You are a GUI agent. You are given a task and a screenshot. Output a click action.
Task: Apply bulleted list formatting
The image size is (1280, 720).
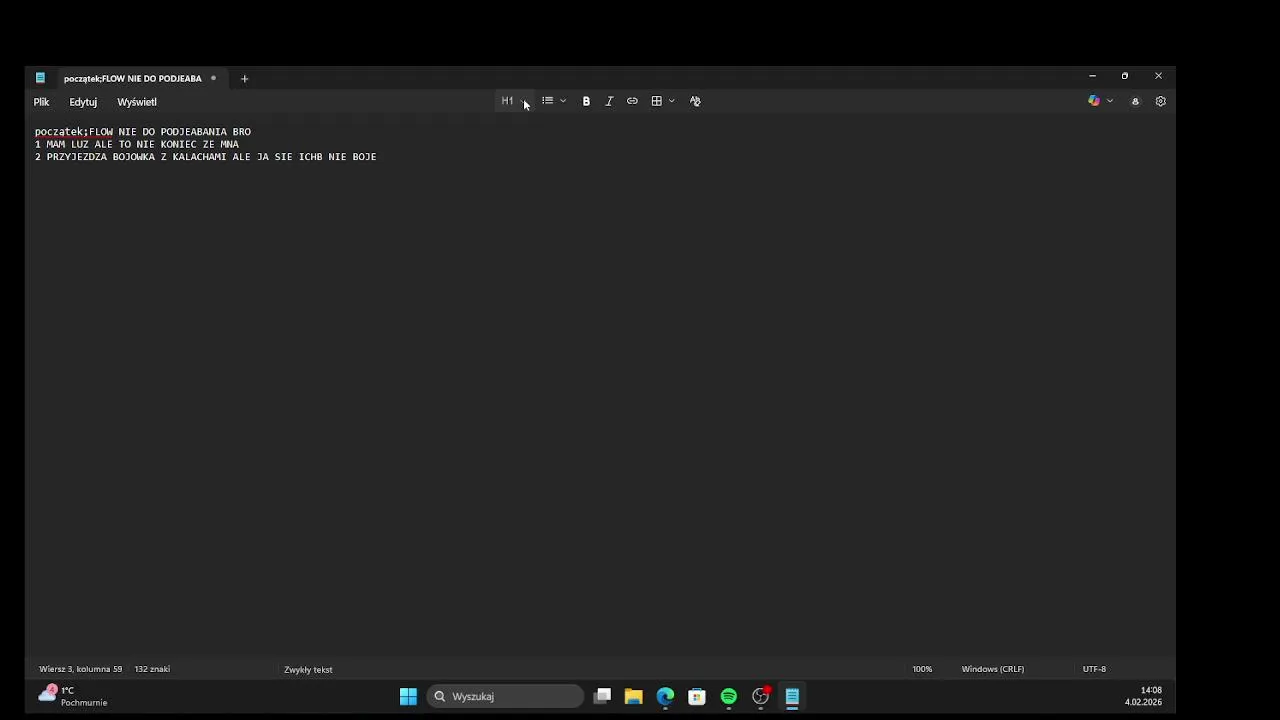[547, 101]
